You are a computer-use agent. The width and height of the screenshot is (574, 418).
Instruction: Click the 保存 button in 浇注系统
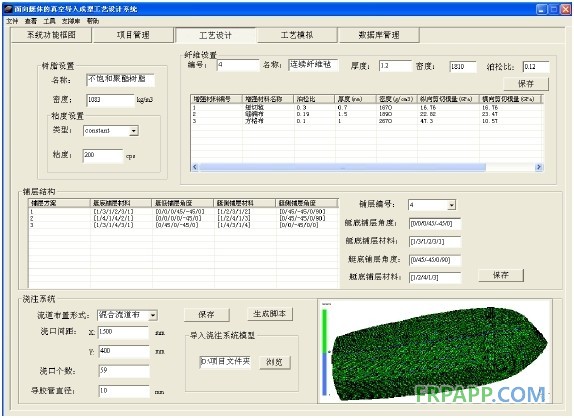[206, 314]
